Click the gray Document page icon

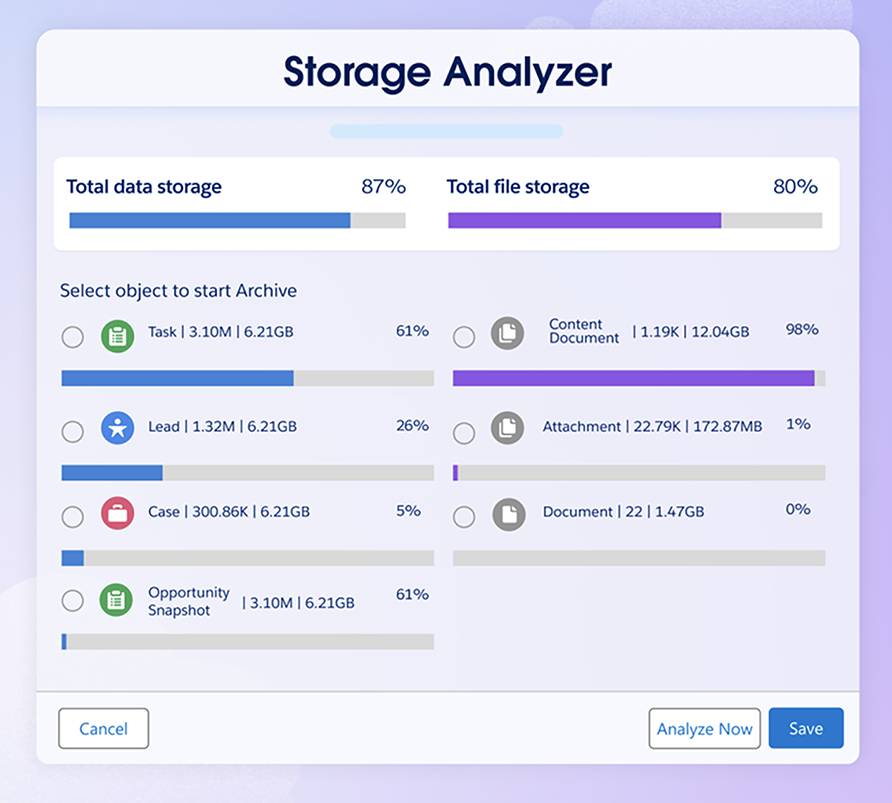click(509, 515)
